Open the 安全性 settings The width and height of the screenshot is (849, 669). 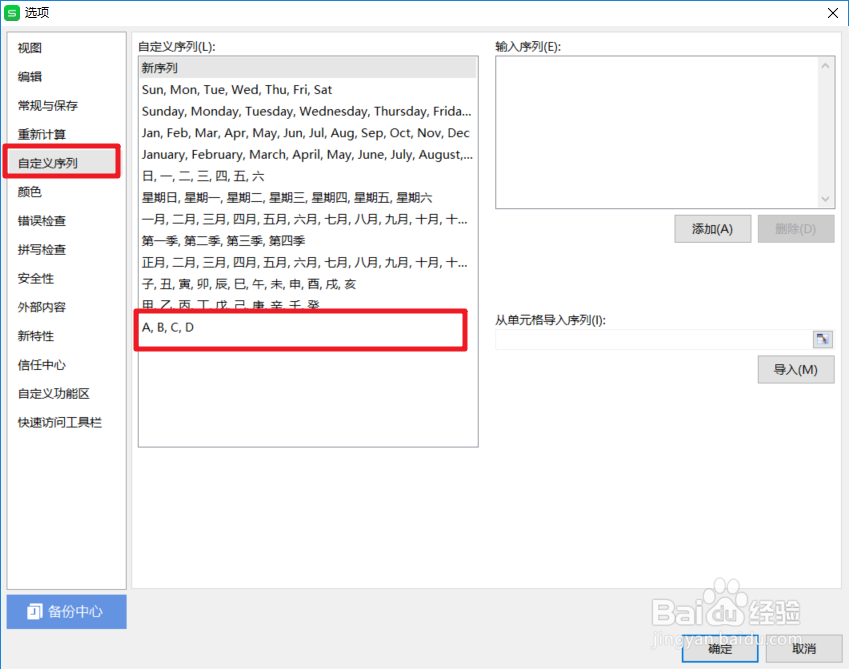pyautogui.click(x=36, y=278)
